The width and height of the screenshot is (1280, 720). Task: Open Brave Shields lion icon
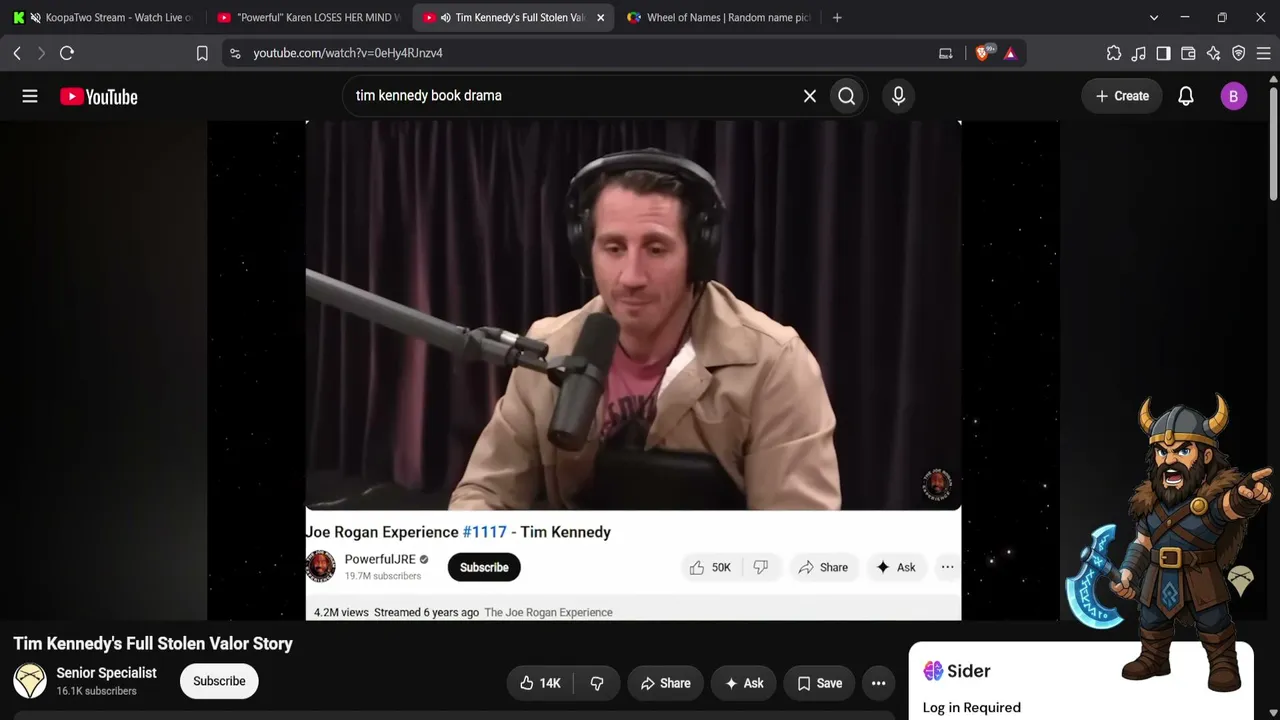(983, 53)
